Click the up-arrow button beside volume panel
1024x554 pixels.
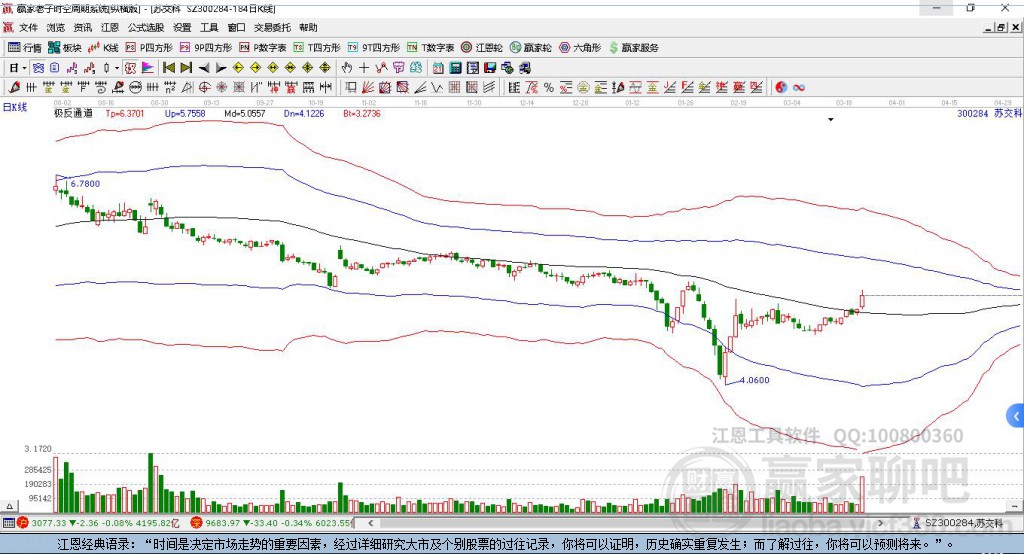click(9, 506)
